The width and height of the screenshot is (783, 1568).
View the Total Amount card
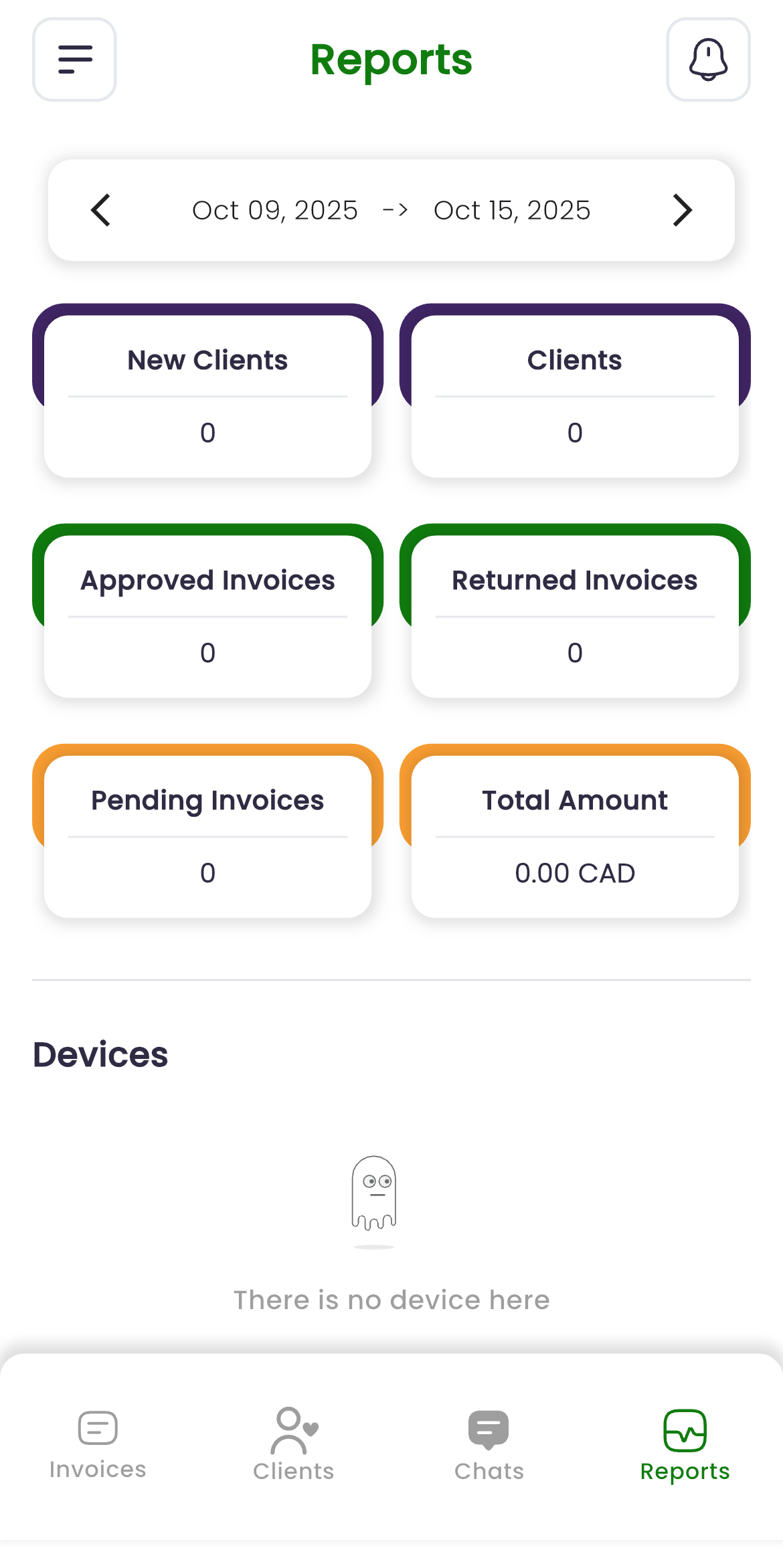pos(575,836)
